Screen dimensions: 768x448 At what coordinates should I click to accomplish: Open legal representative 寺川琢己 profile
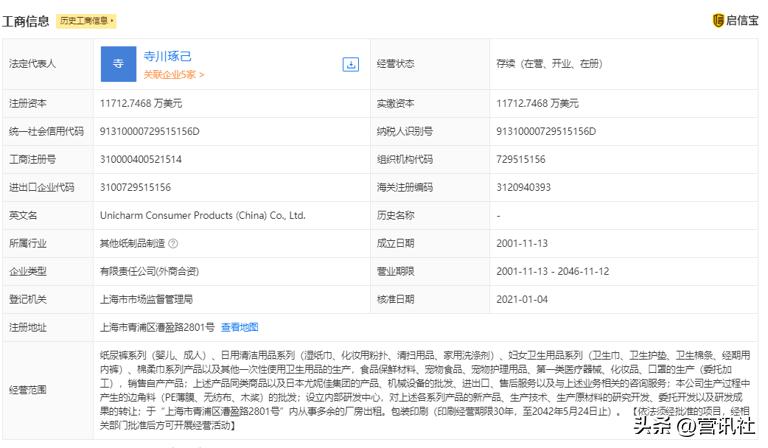pyautogui.click(x=168, y=57)
